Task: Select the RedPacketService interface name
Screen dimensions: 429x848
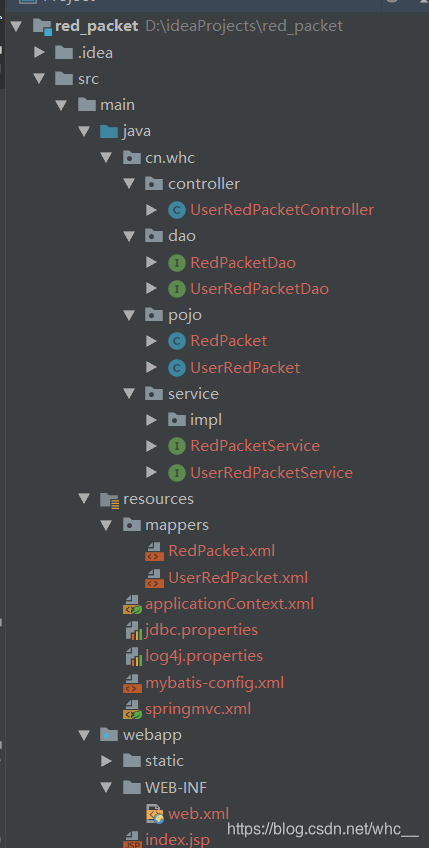Action: pyautogui.click(x=255, y=446)
